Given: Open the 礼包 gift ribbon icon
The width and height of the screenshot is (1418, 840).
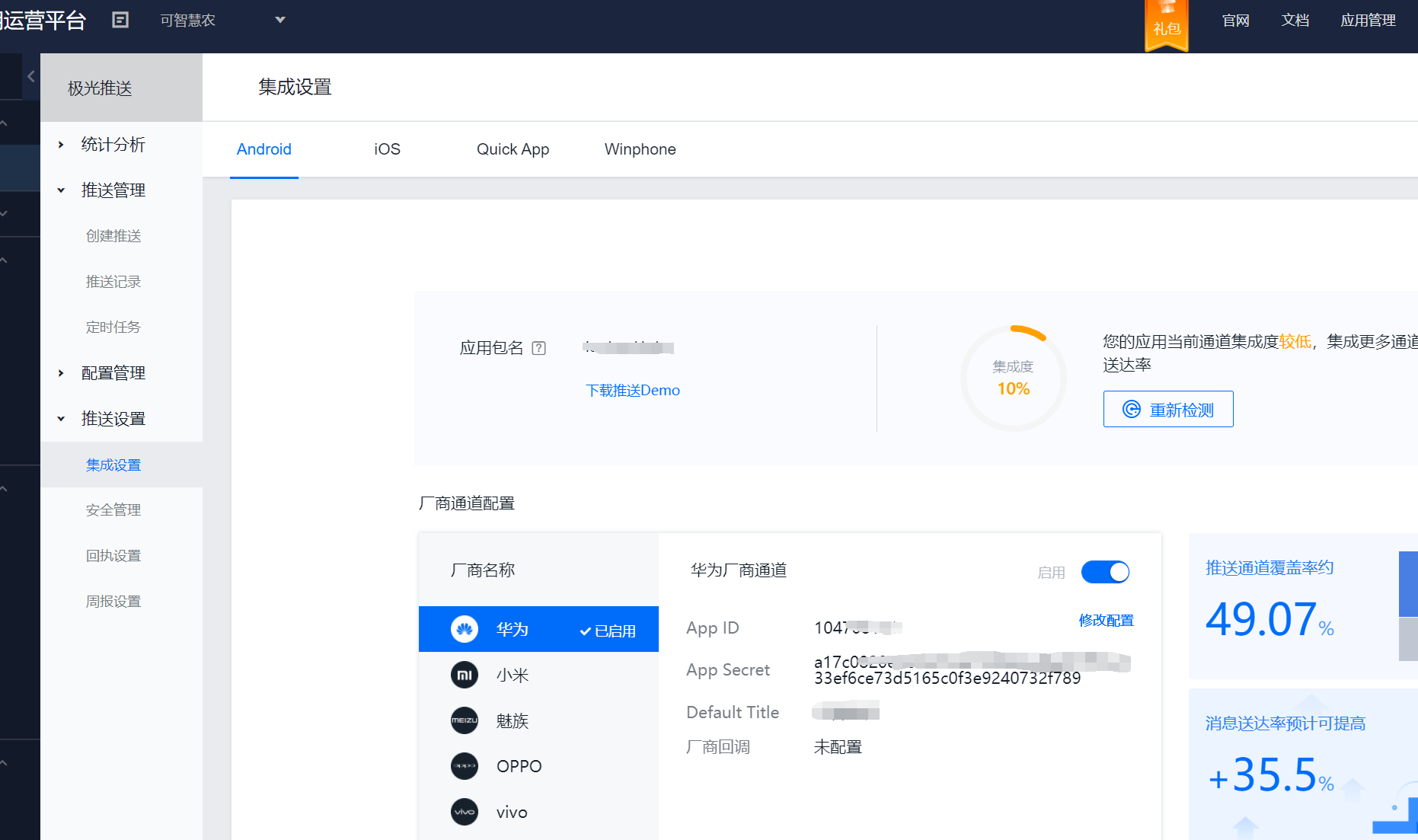Looking at the screenshot, I should 1167,26.
